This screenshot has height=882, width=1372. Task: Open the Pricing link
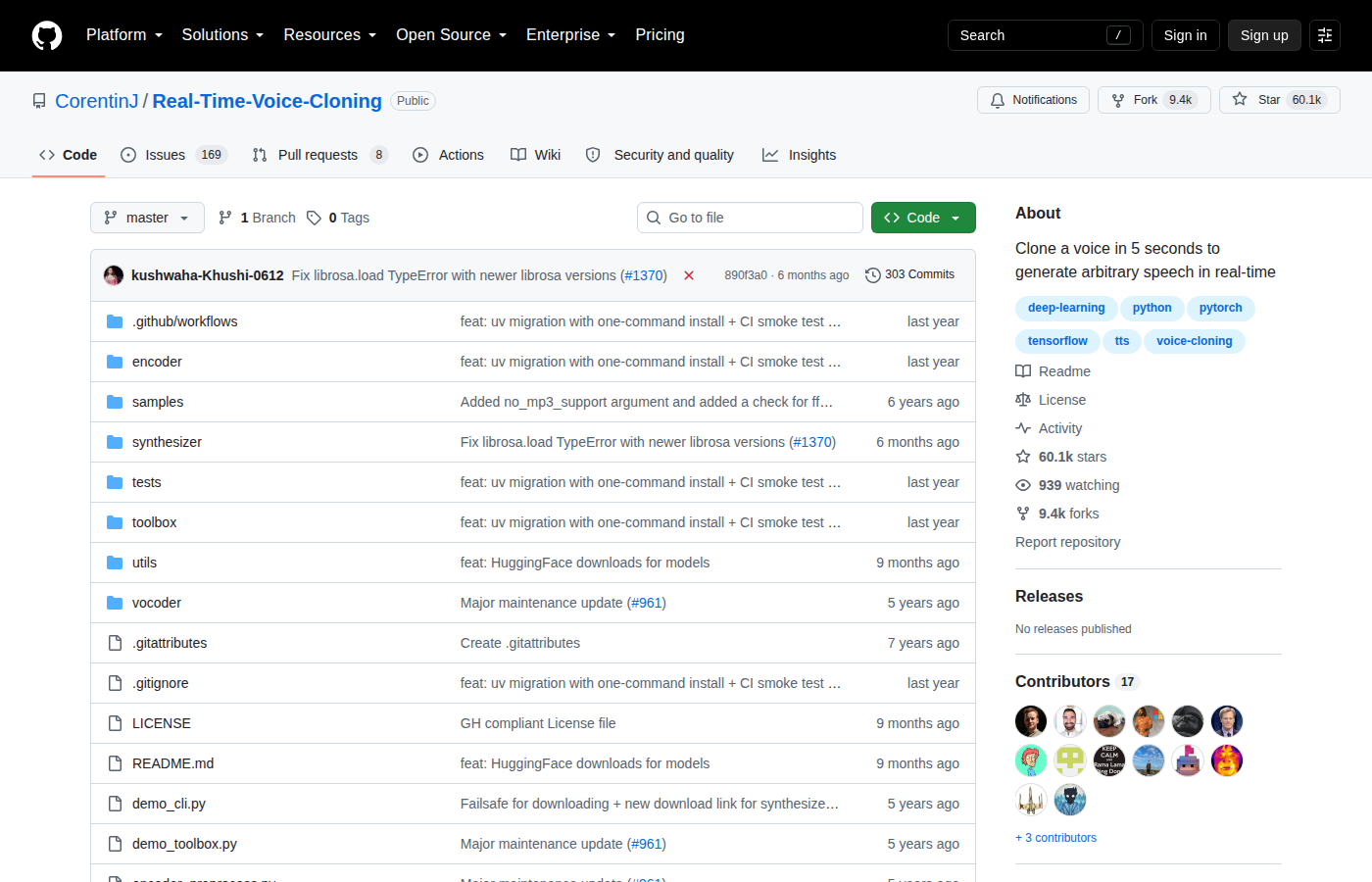point(660,35)
